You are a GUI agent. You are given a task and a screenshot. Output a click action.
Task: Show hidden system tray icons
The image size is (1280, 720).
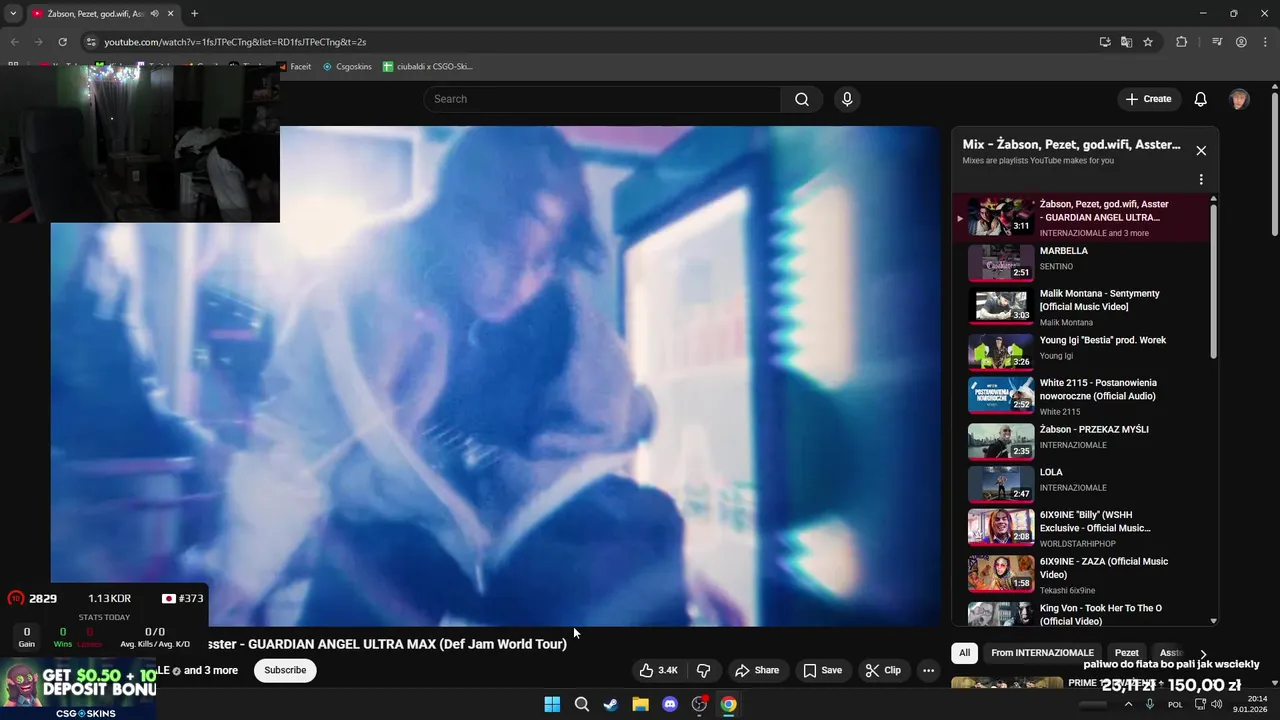point(1129,704)
